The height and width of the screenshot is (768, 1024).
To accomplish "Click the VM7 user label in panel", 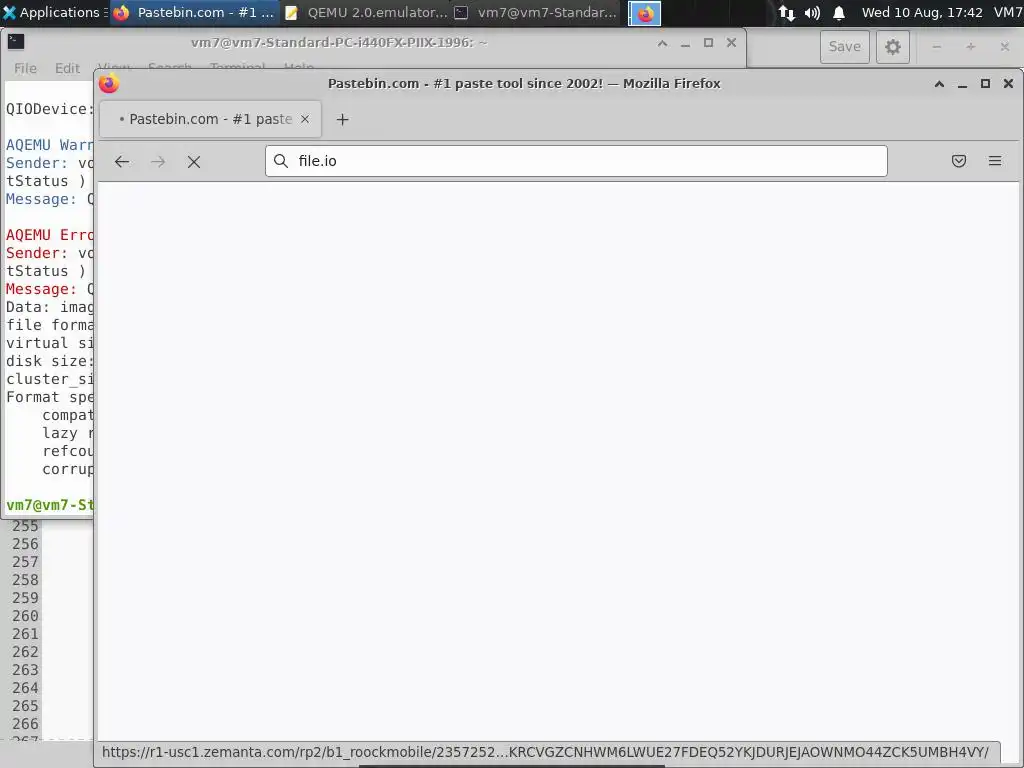I will pos(1008,12).
